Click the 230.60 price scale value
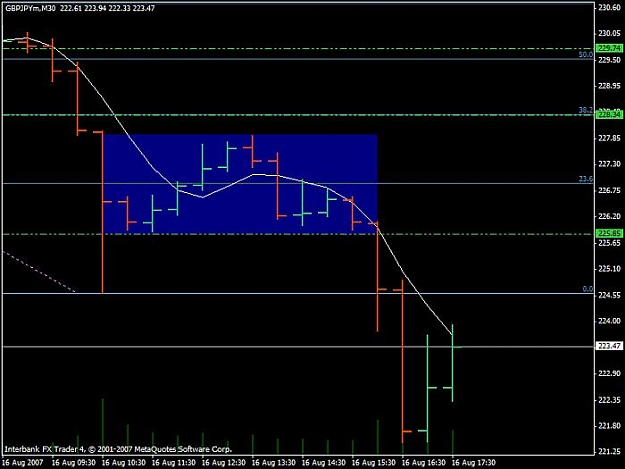The height and width of the screenshot is (469, 625). click(609, 8)
